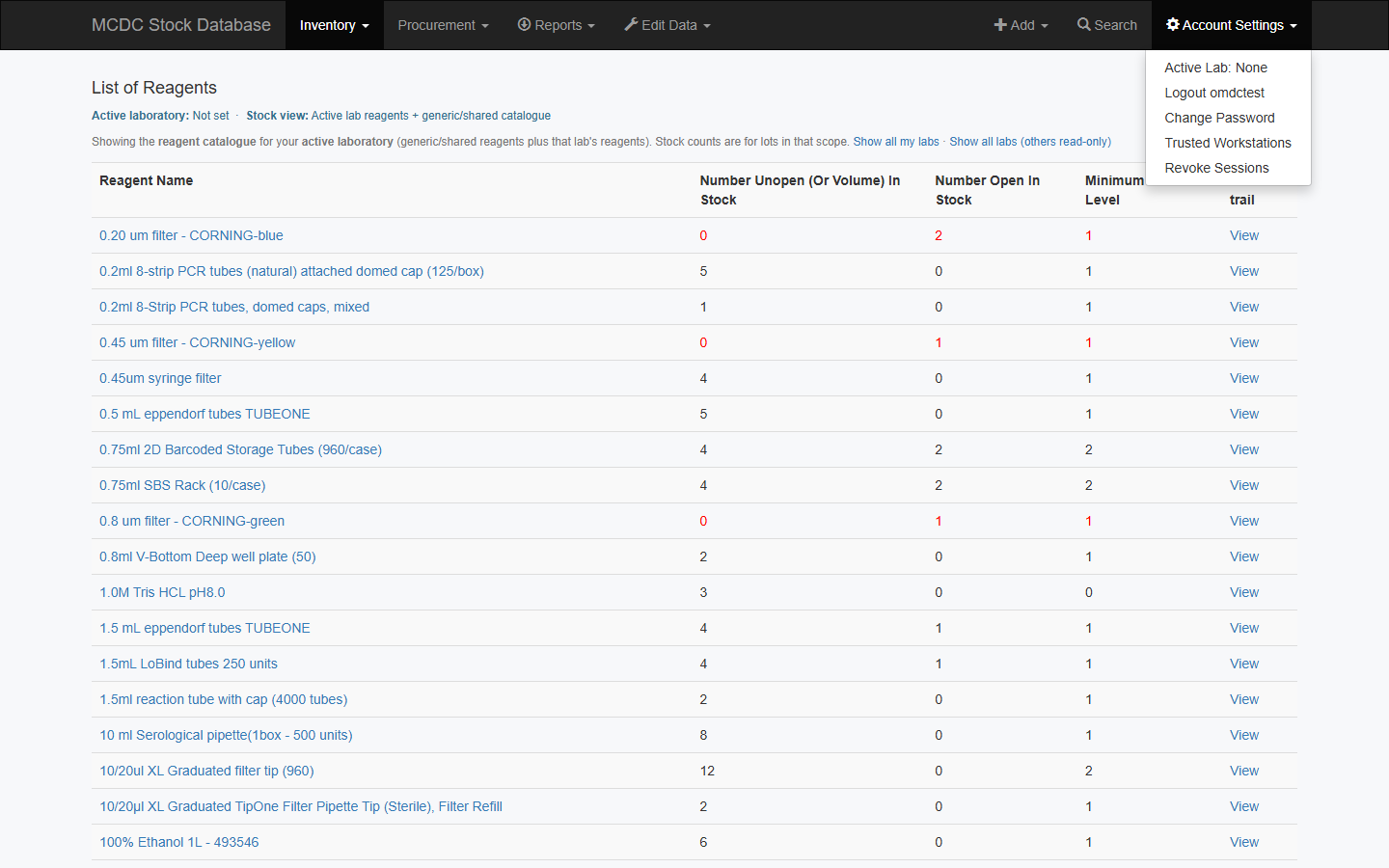
Task: Collapse the Account Settings dropdown
Action: [1231, 25]
